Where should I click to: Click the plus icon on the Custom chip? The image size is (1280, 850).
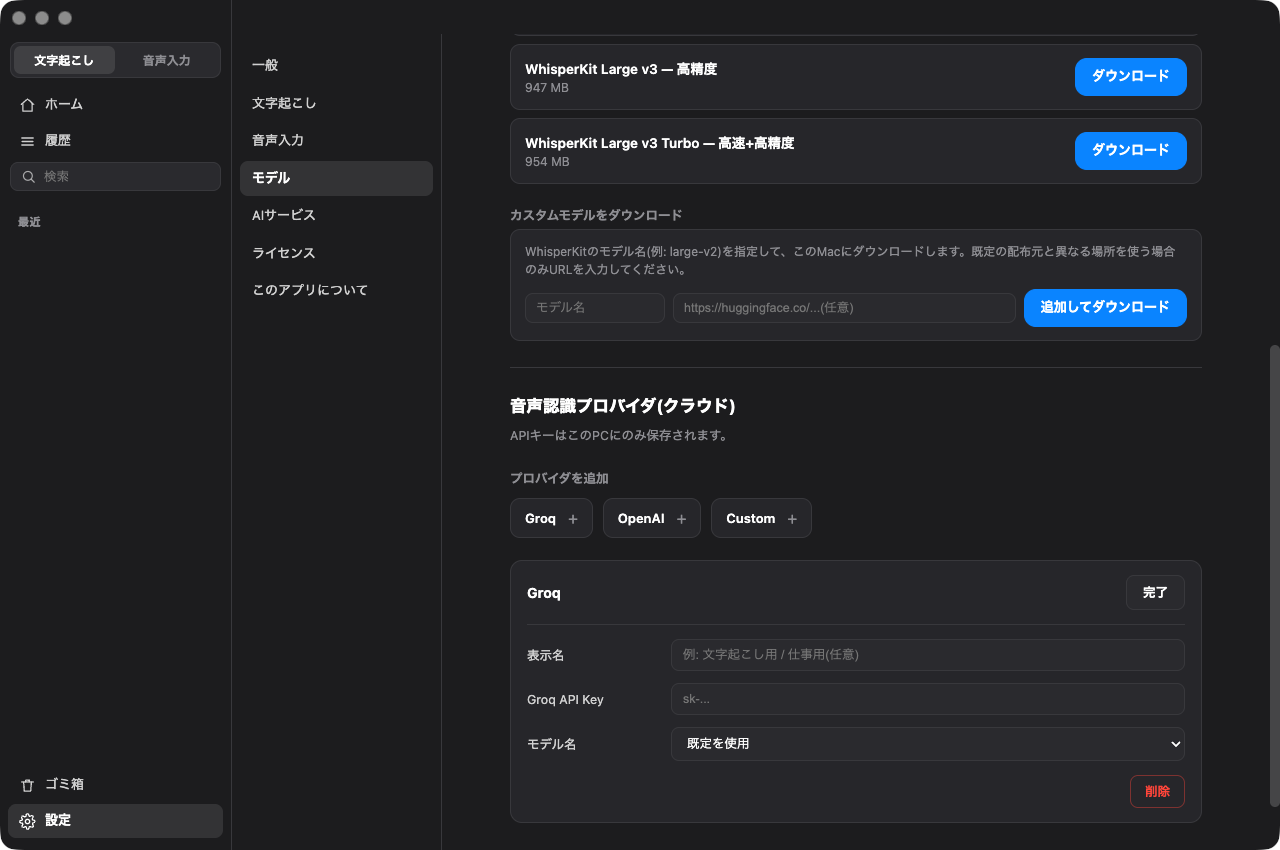click(x=792, y=519)
